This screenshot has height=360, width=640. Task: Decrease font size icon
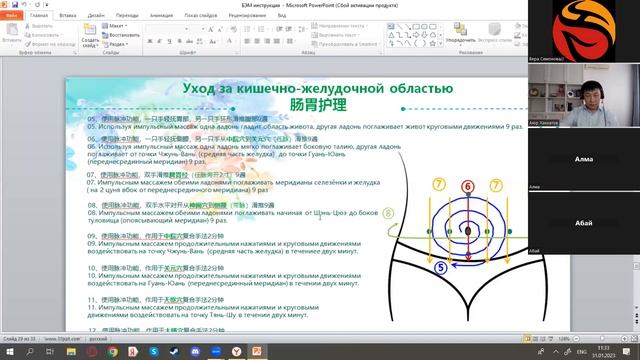220,29
